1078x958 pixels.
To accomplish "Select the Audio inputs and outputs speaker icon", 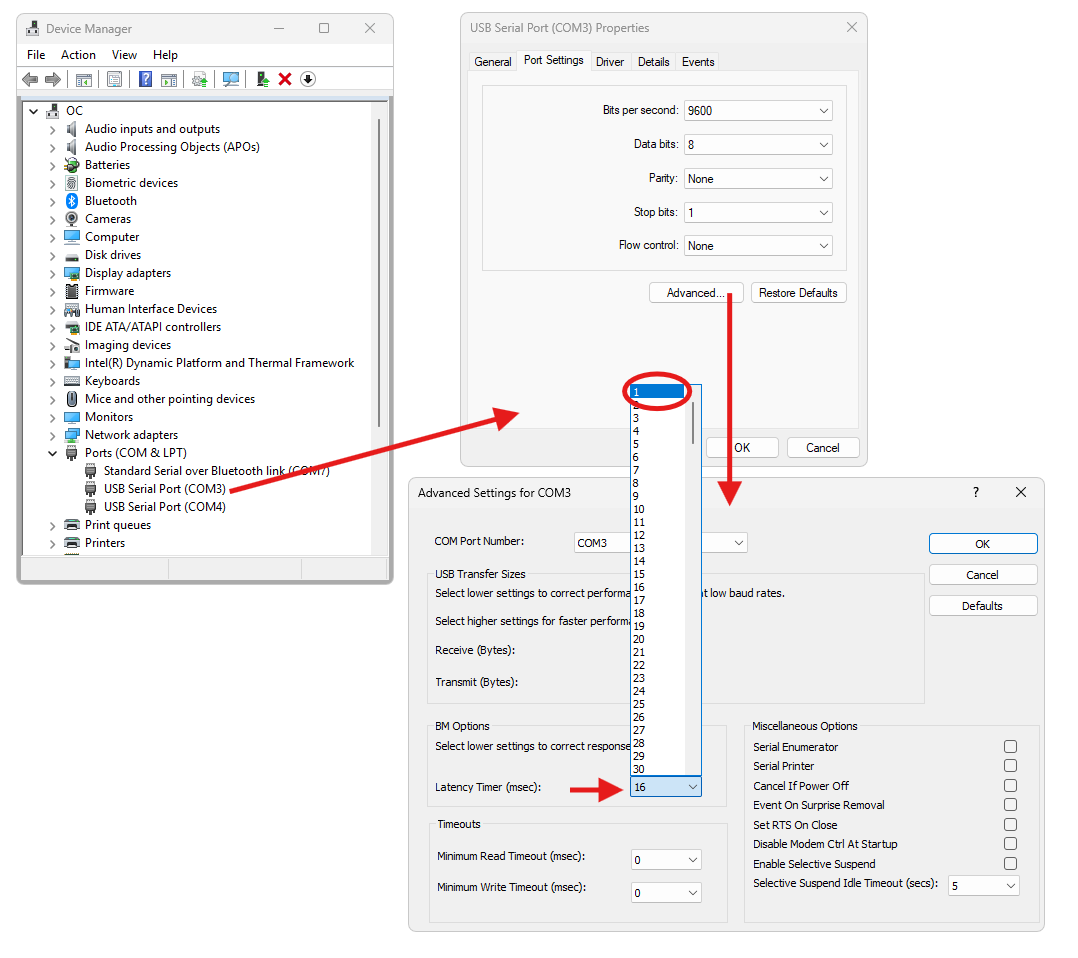I will point(72,129).
